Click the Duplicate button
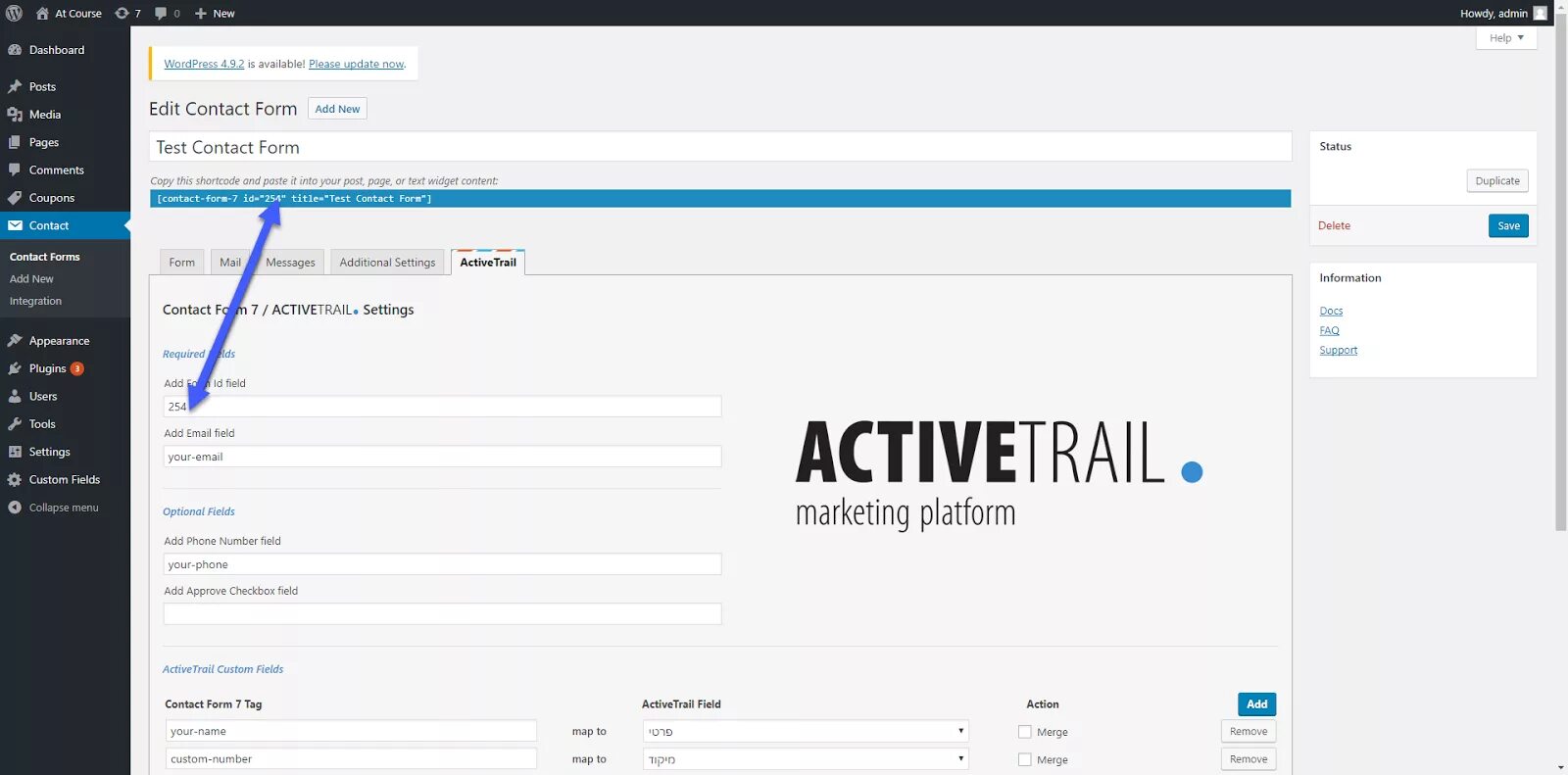1568x775 pixels. 1497,181
